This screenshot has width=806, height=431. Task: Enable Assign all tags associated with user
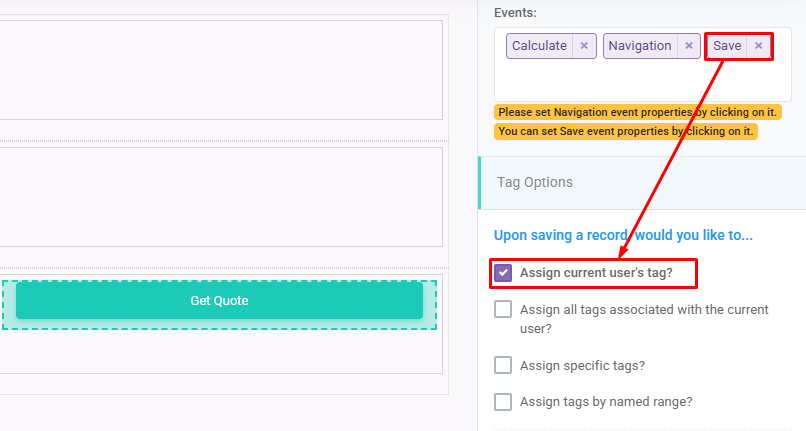pos(504,309)
